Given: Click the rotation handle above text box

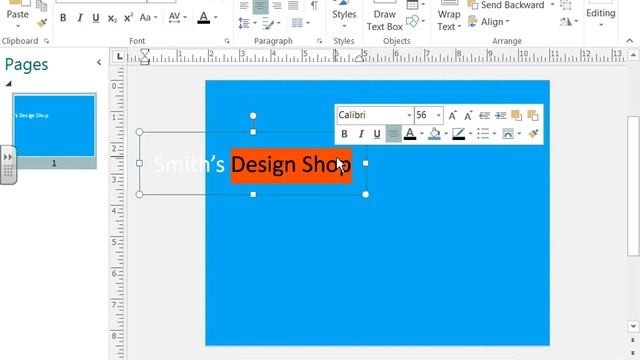Looking at the screenshot, I should (253, 116).
